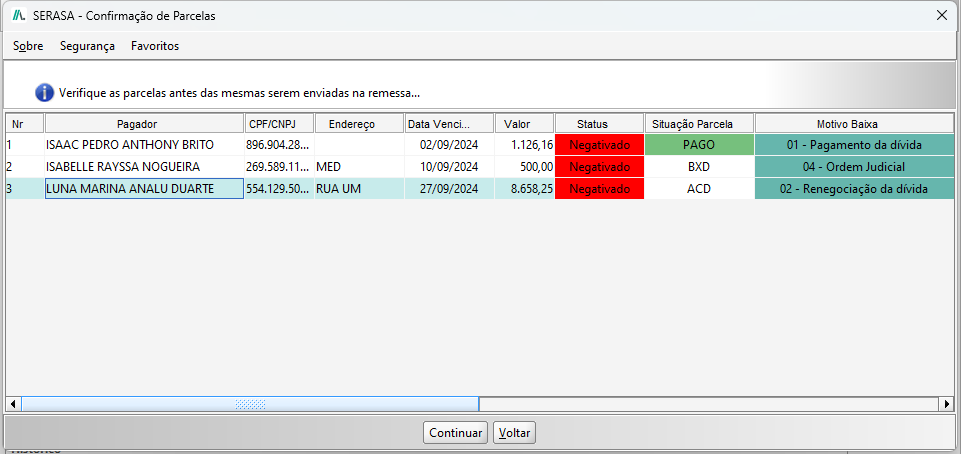Screen dimensions: 961x454
Task: Click Negativado status in Isabelle's row
Action: [x=599, y=167]
